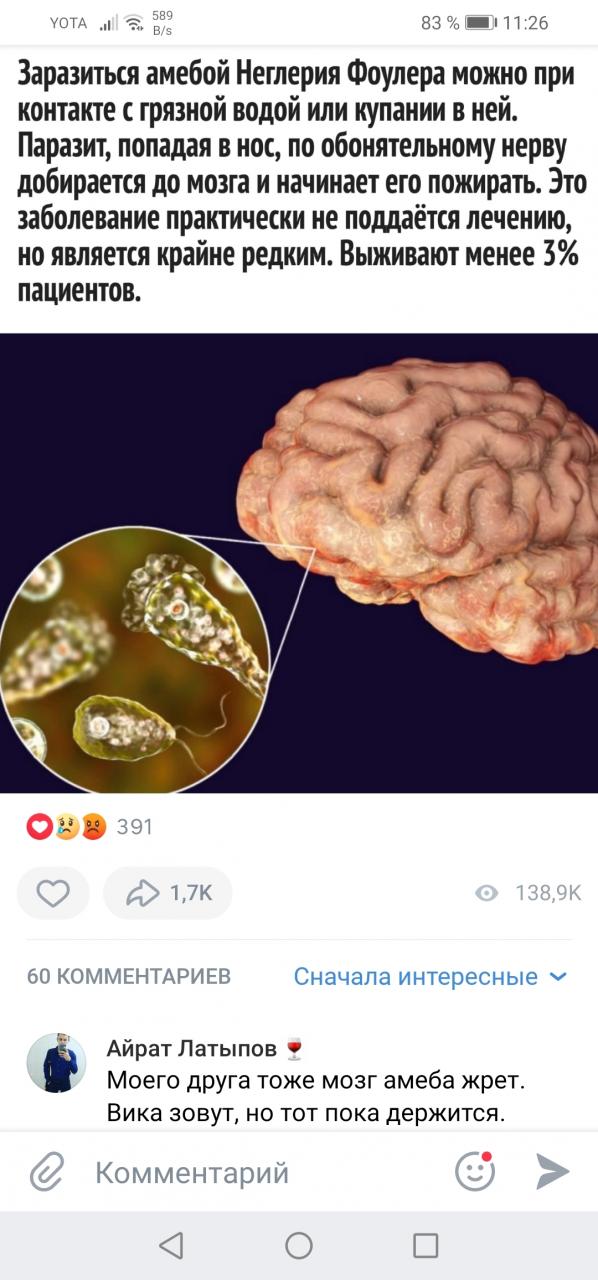Tap the 138,9K view count
The height and width of the screenshot is (1280, 598).
[x=548, y=894]
